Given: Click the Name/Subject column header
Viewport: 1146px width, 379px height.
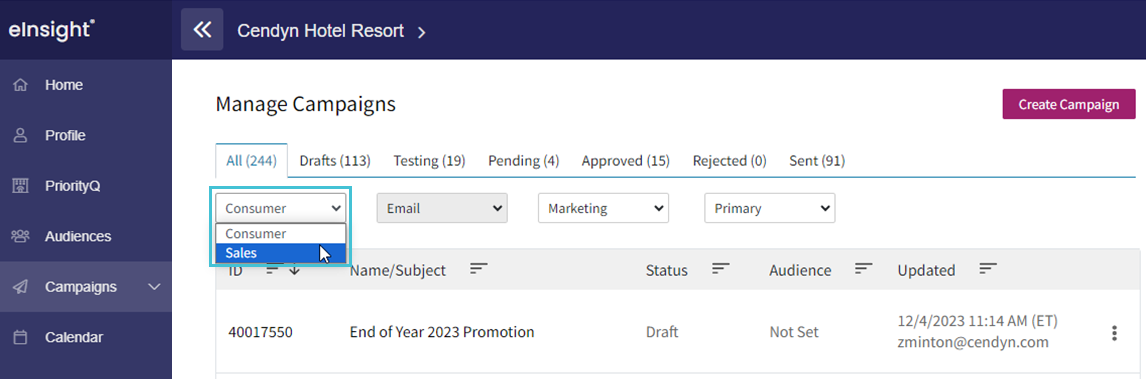Looking at the screenshot, I should [x=398, y=270].
